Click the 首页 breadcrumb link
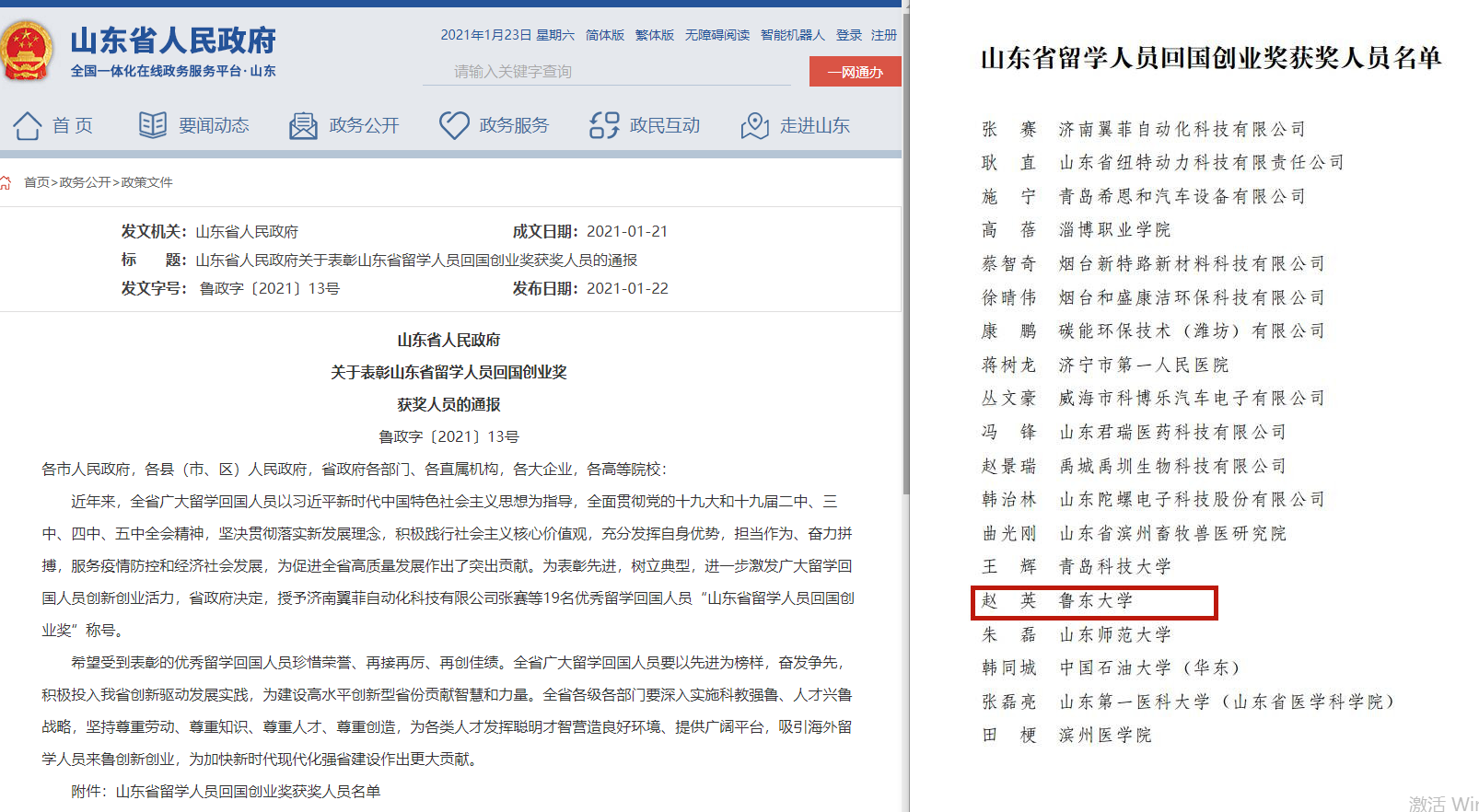1479x812 pixels. [37, 182]
